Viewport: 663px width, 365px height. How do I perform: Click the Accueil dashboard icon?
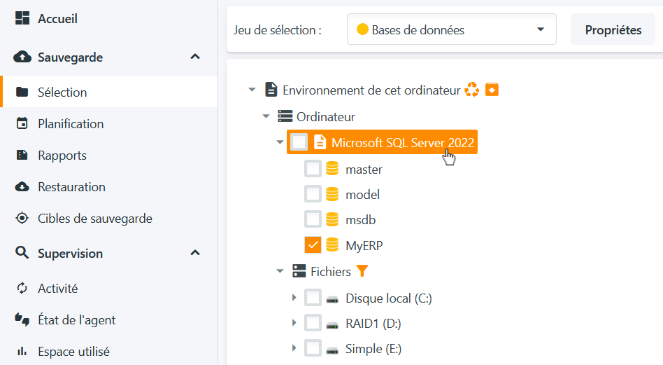(x=22, y=18)
